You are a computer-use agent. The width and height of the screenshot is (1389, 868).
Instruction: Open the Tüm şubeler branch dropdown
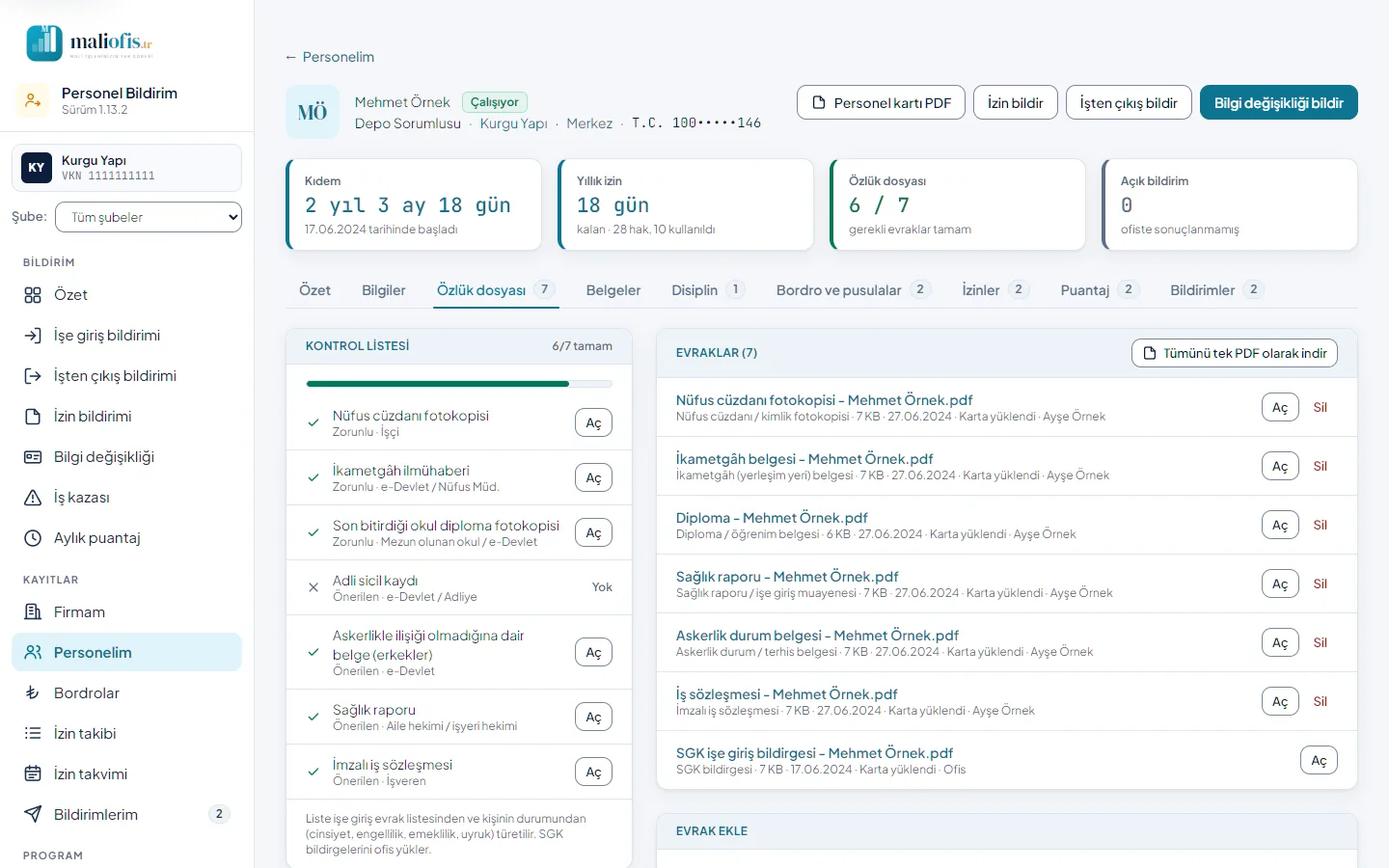(x=149, y=217)
